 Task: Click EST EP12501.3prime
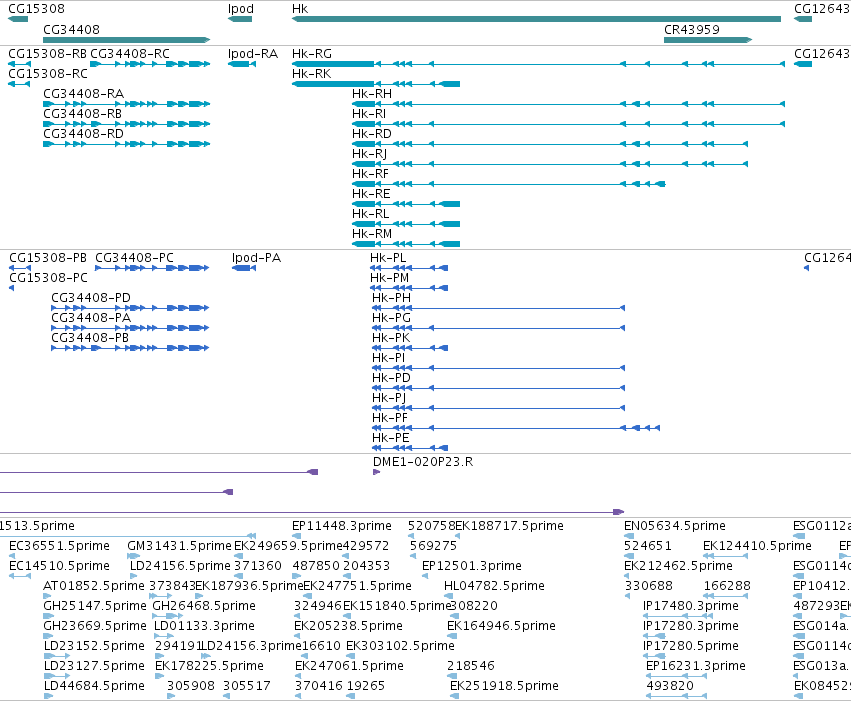coord(425,576)
